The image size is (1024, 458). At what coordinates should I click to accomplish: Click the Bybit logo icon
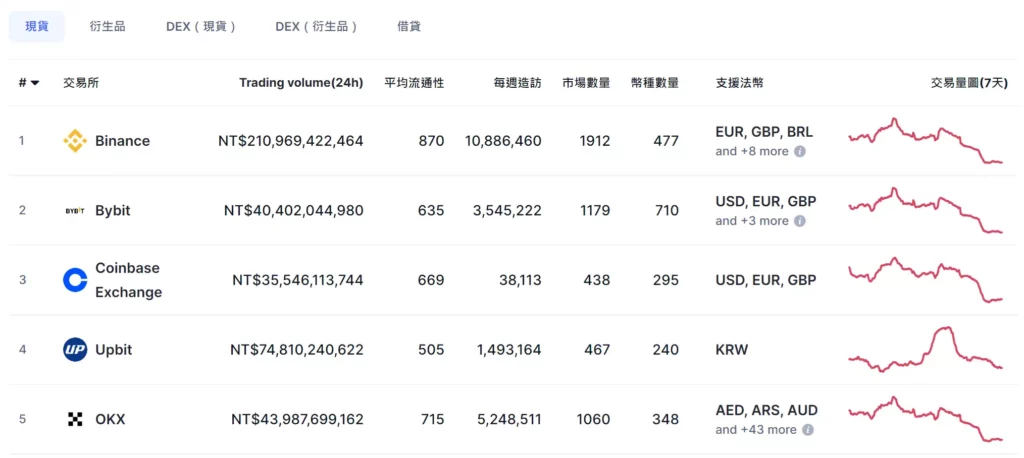point(75,211)
